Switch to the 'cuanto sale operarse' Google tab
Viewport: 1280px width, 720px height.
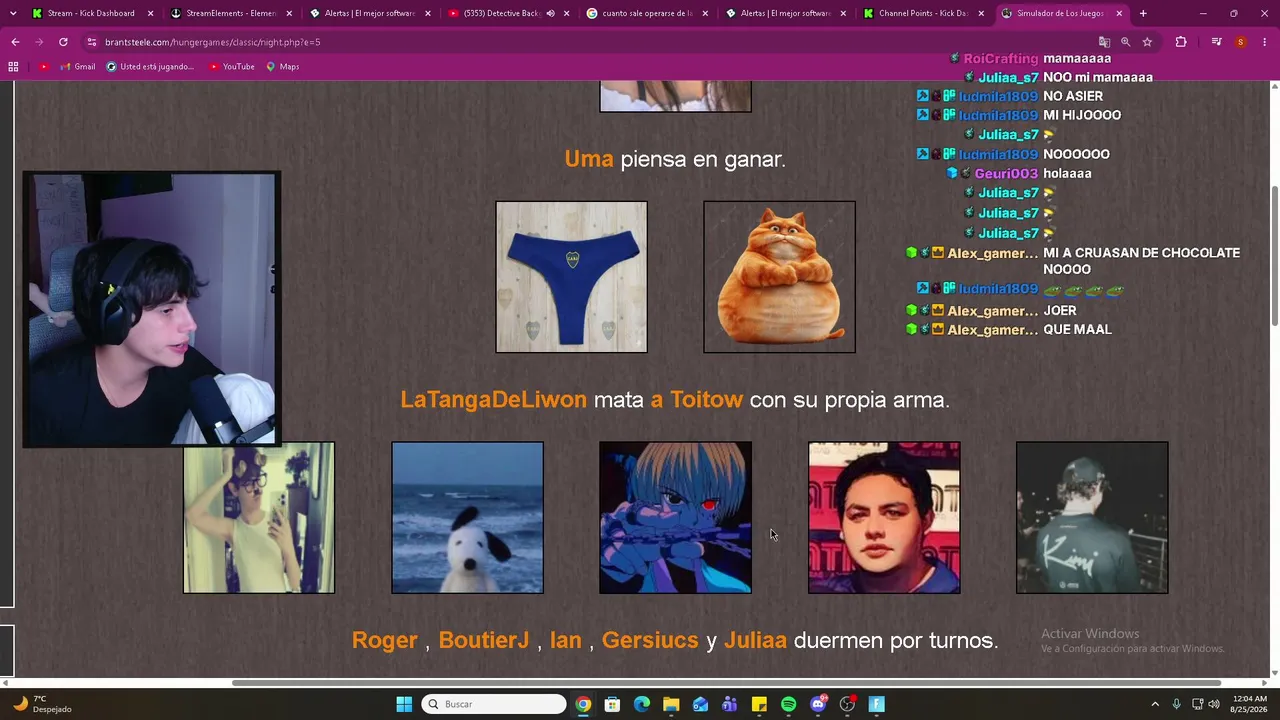(x=647, y=13)
